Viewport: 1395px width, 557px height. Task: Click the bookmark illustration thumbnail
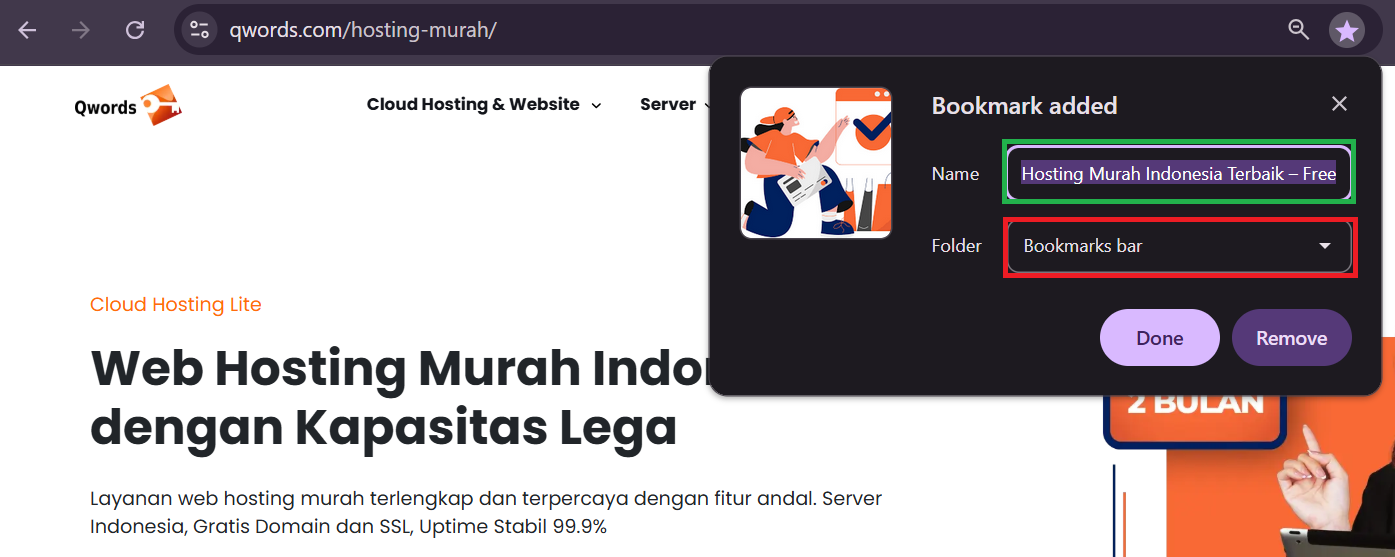[x=815, y=163]
